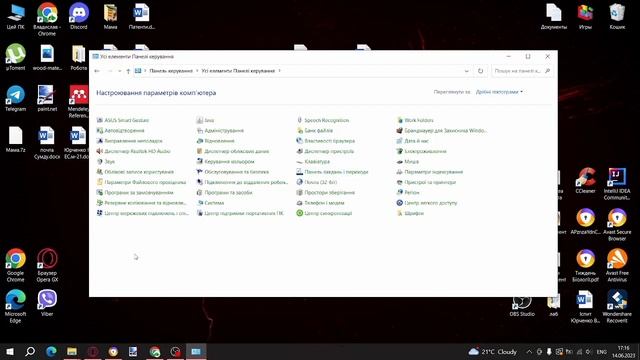Select Discord desktop shortcut
Screen dimensions: 640x360
tap(79, 16)
